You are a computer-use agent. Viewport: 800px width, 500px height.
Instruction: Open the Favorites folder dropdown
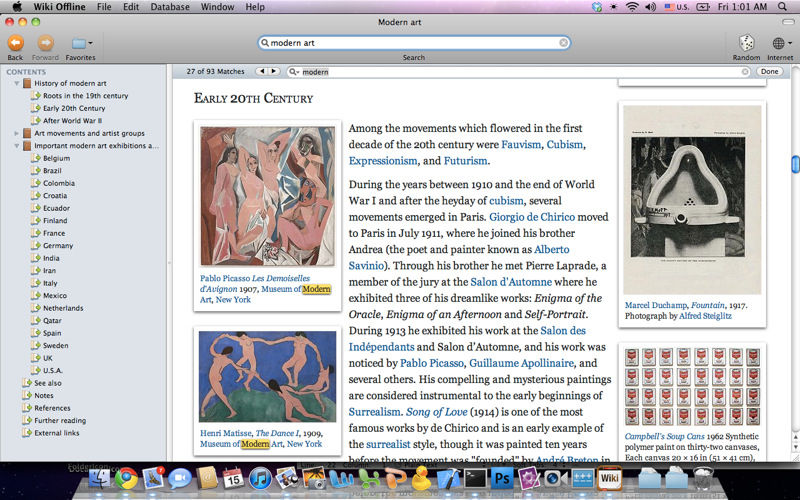81,43
